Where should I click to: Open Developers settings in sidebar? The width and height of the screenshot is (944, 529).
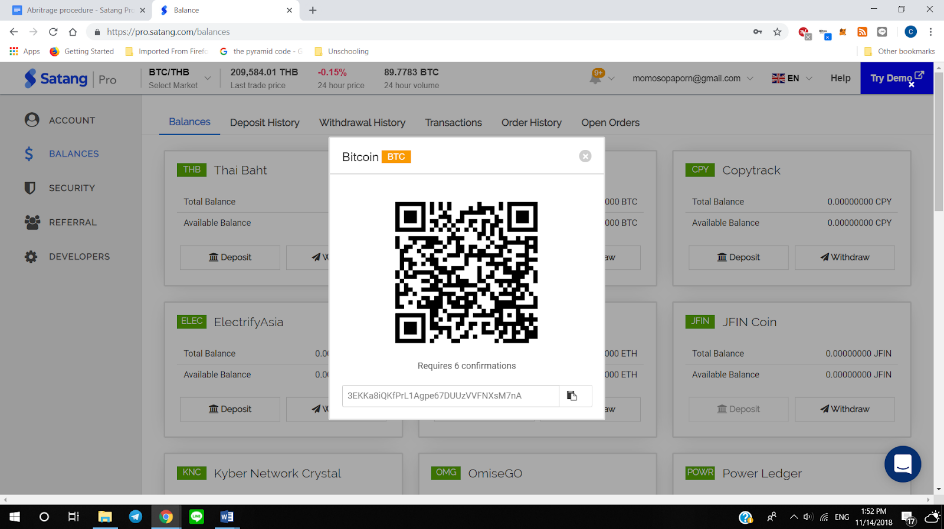tap(67, 256)
